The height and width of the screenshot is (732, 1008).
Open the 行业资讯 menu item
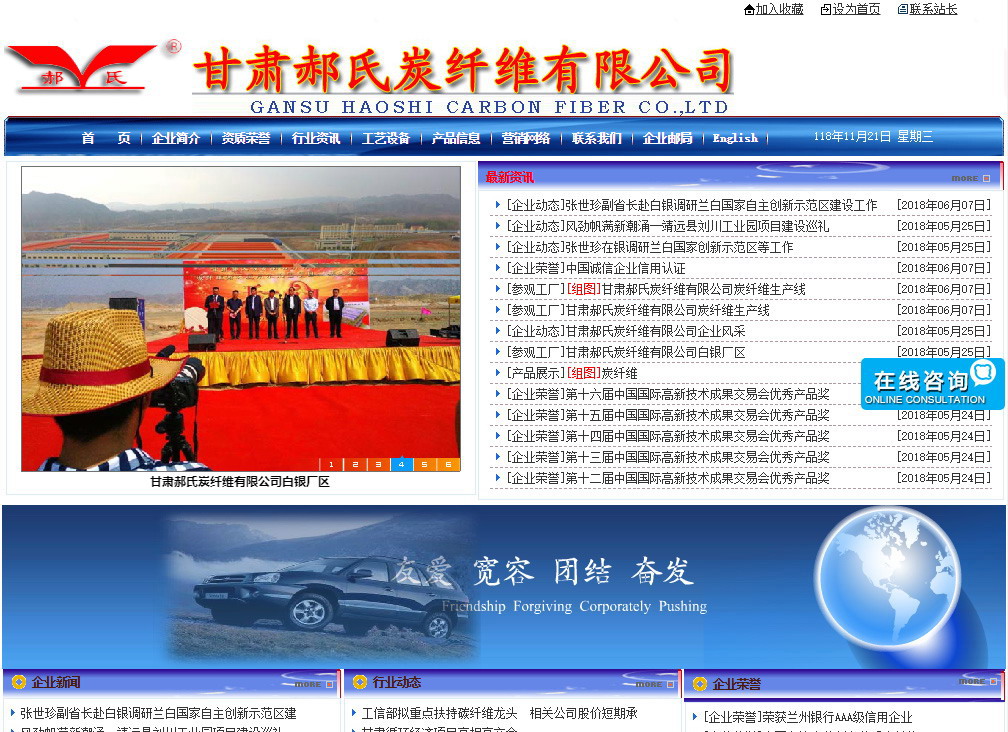point(316,138)
